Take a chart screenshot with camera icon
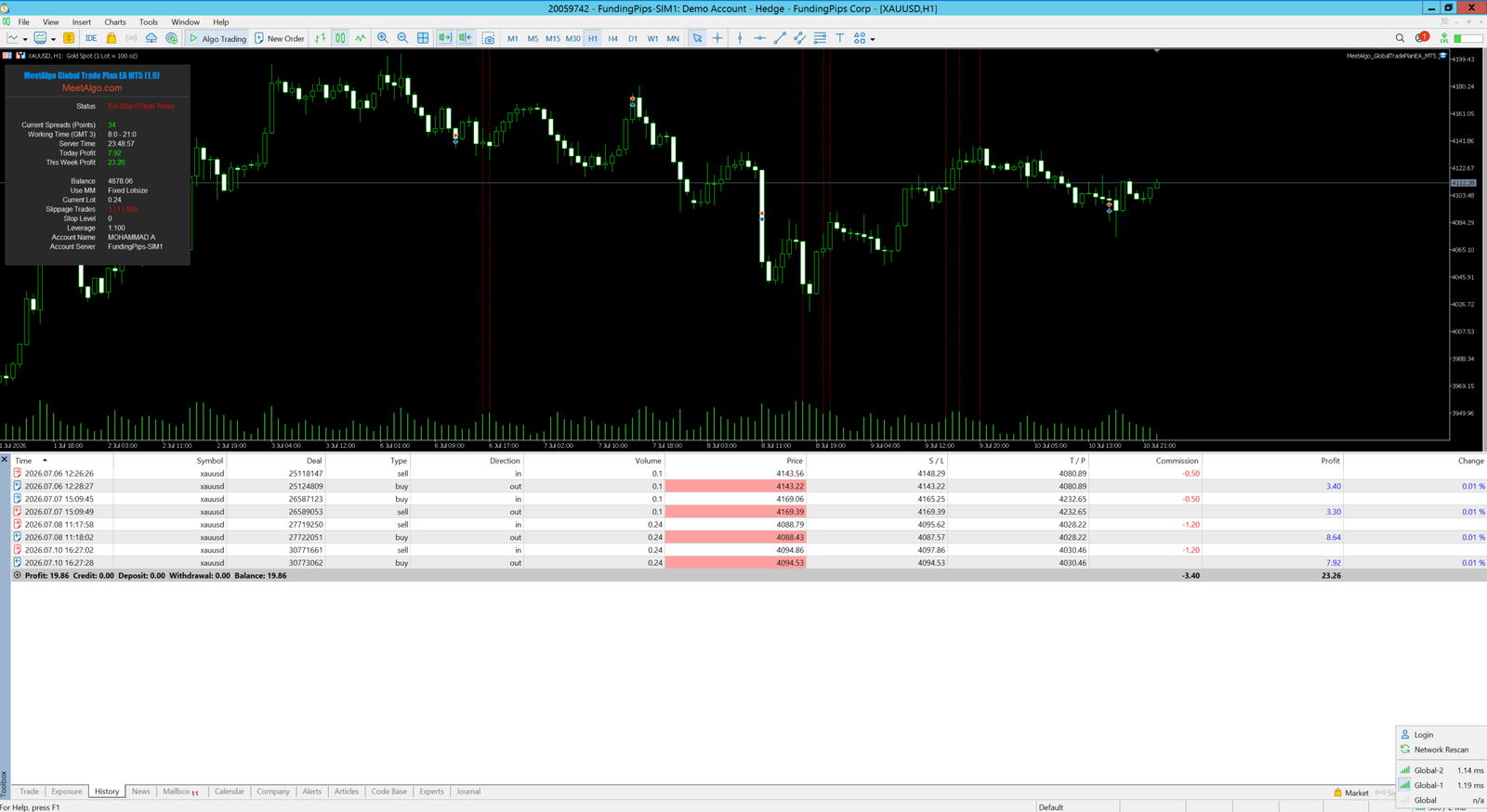Image resolution: width=1487 pixels, height=812 pixels. click(488, 38)
